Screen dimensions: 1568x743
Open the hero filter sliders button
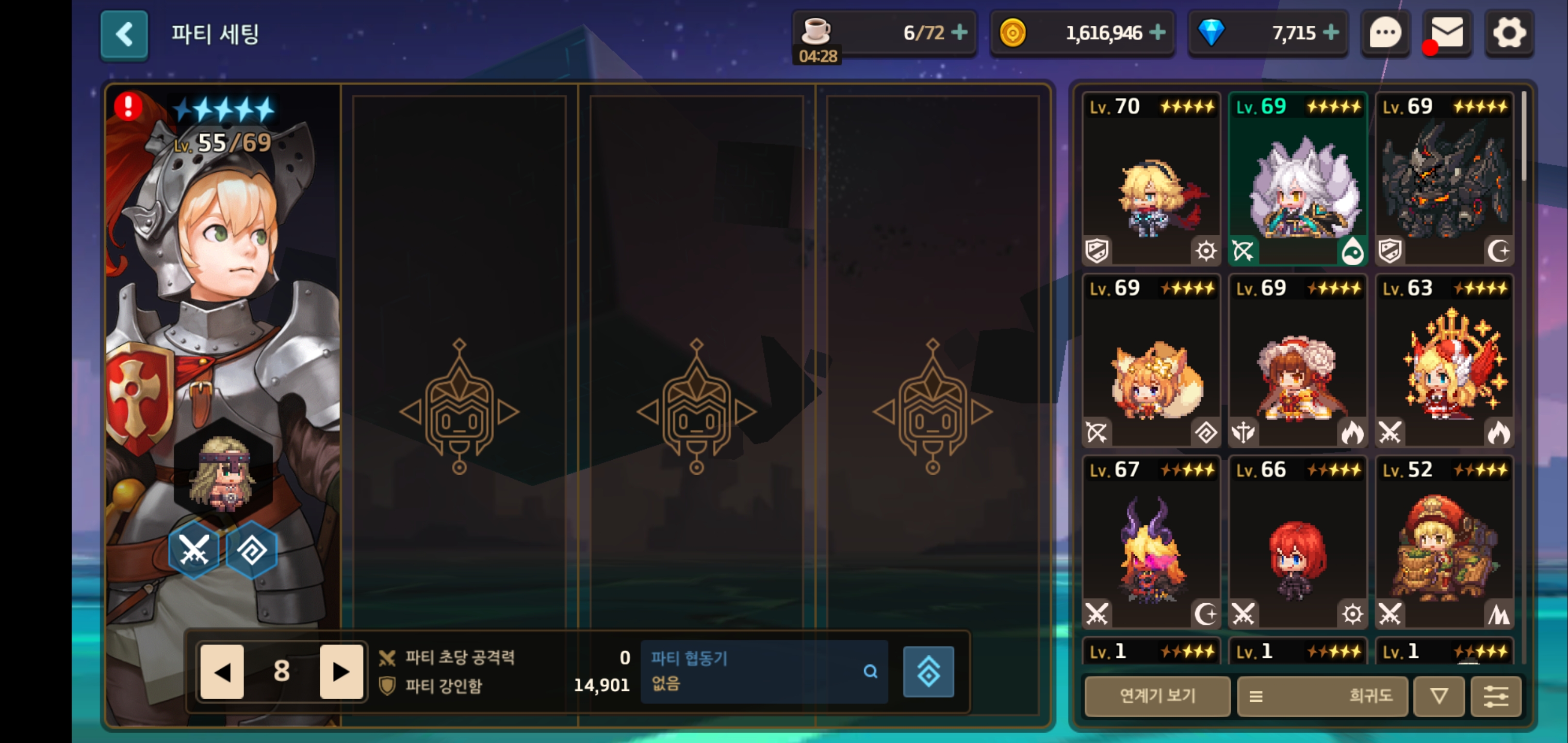click(x=1496, y=696)
